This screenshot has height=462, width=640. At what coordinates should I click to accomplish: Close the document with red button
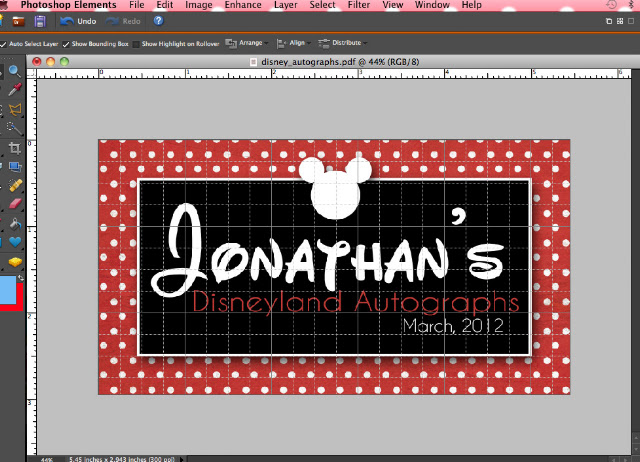[37, 62]
